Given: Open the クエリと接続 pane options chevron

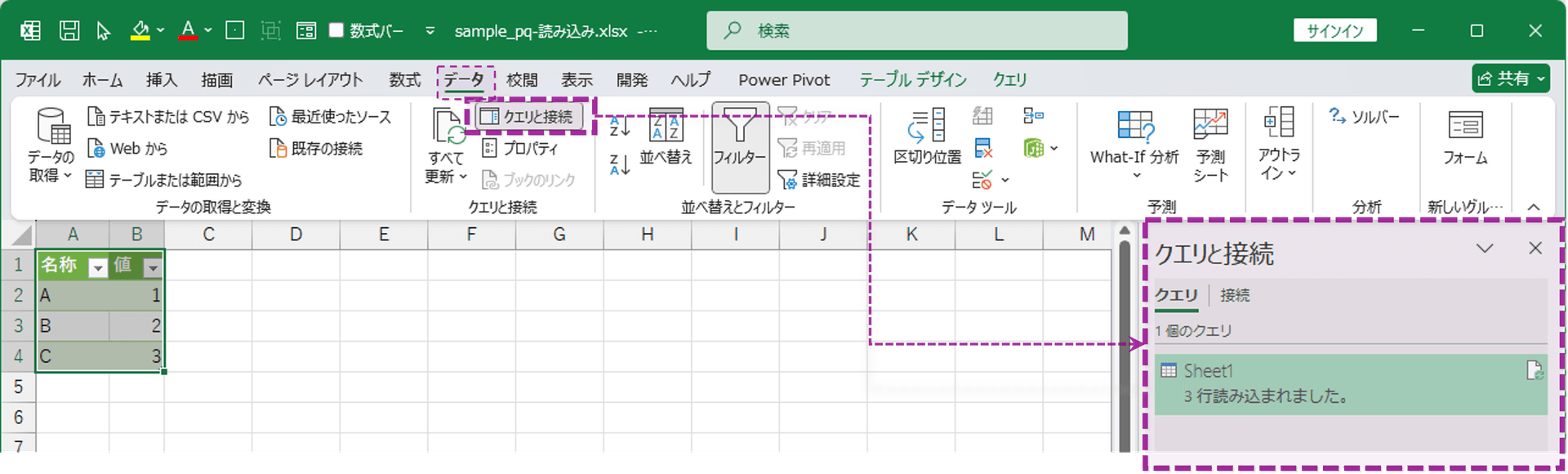Looking at the screenshot, I should (1485, 248).
